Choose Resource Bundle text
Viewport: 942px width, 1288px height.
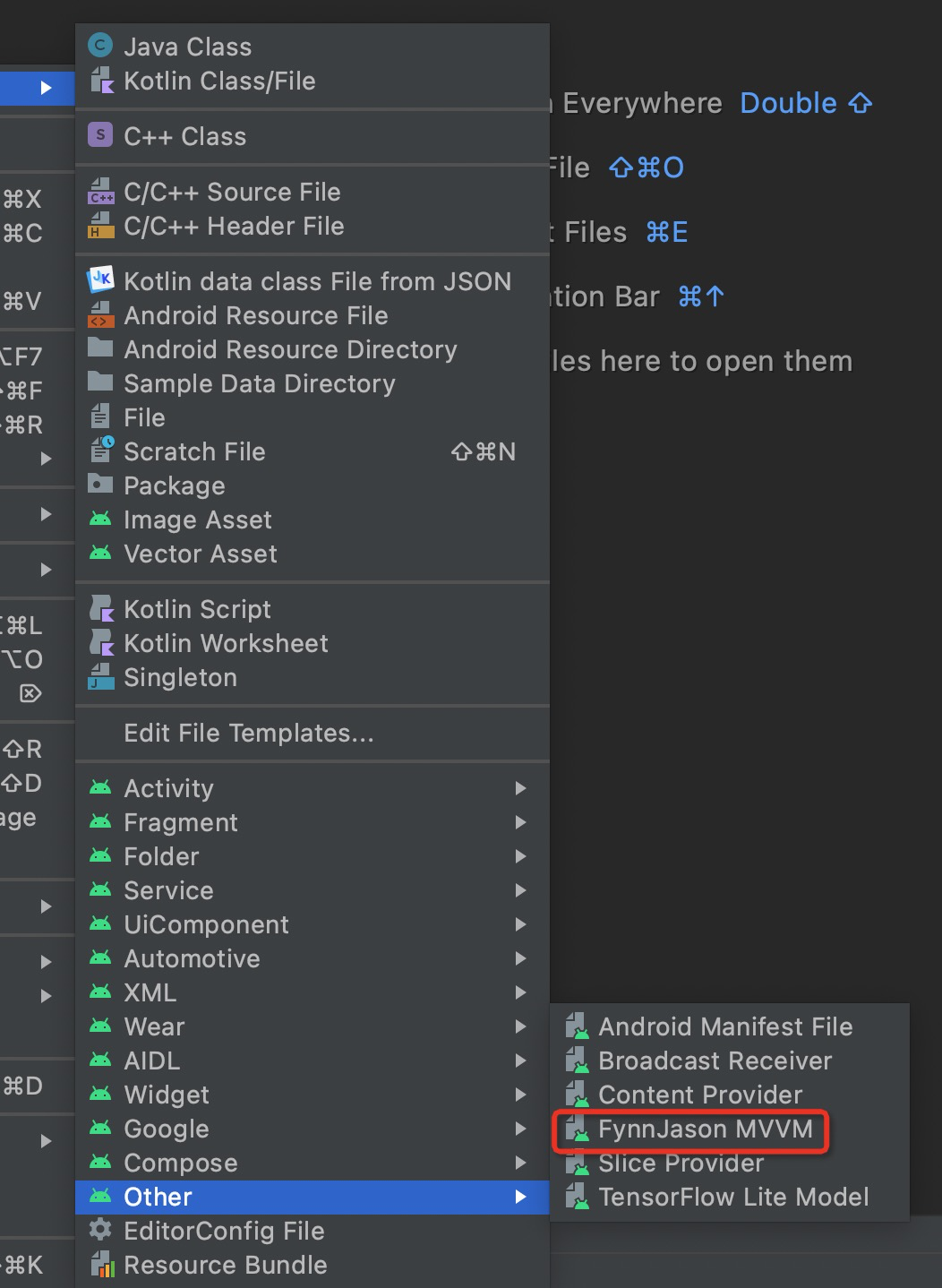(226, 1265)
